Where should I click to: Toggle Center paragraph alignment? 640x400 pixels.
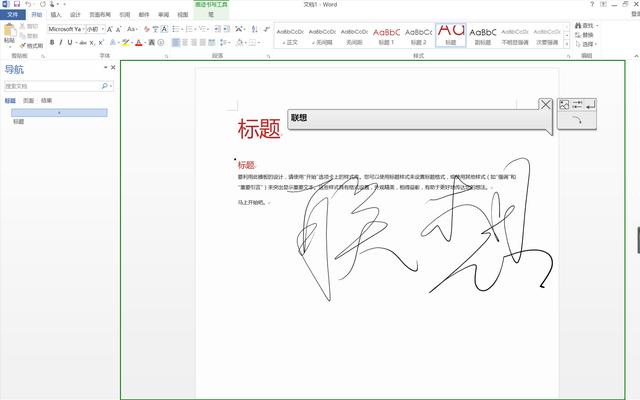(x=185, y=42)
